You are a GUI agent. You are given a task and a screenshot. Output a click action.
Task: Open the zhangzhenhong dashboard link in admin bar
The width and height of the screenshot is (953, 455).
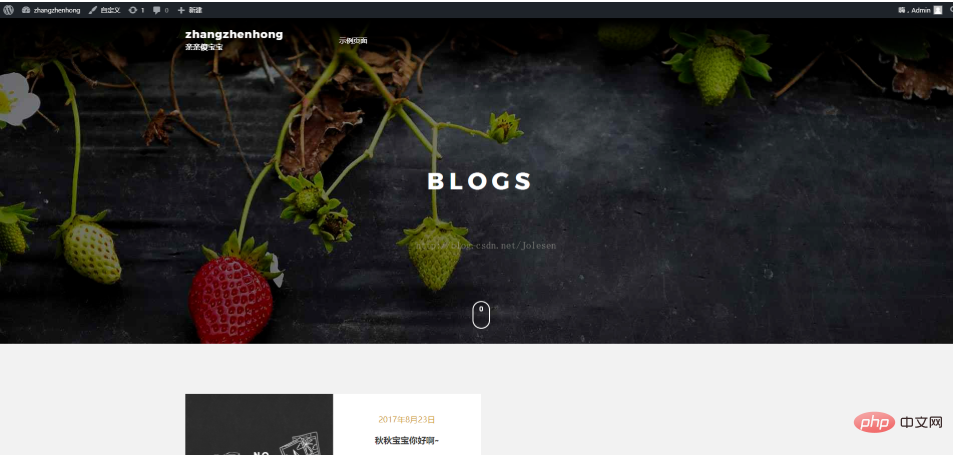pyautogui.click(x=51, y=10)
